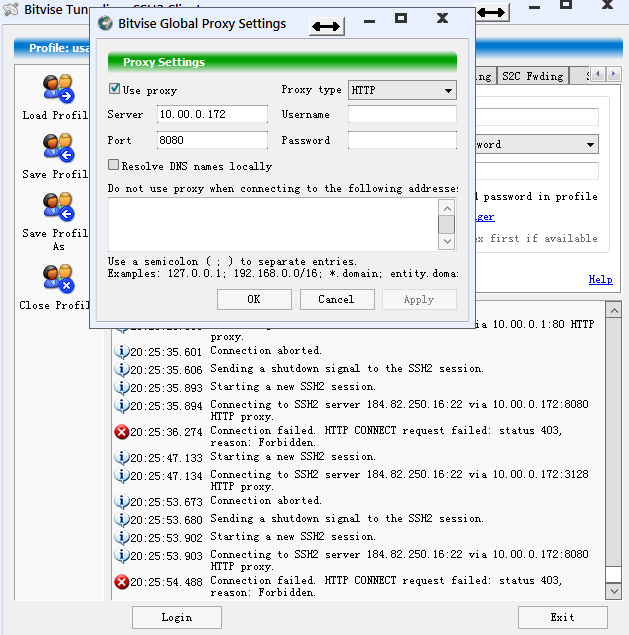Viewport: 629px width, 635px height.
Task: Click the info icon on the 20:25:35.606 log entry
Action: coord(122,369)
